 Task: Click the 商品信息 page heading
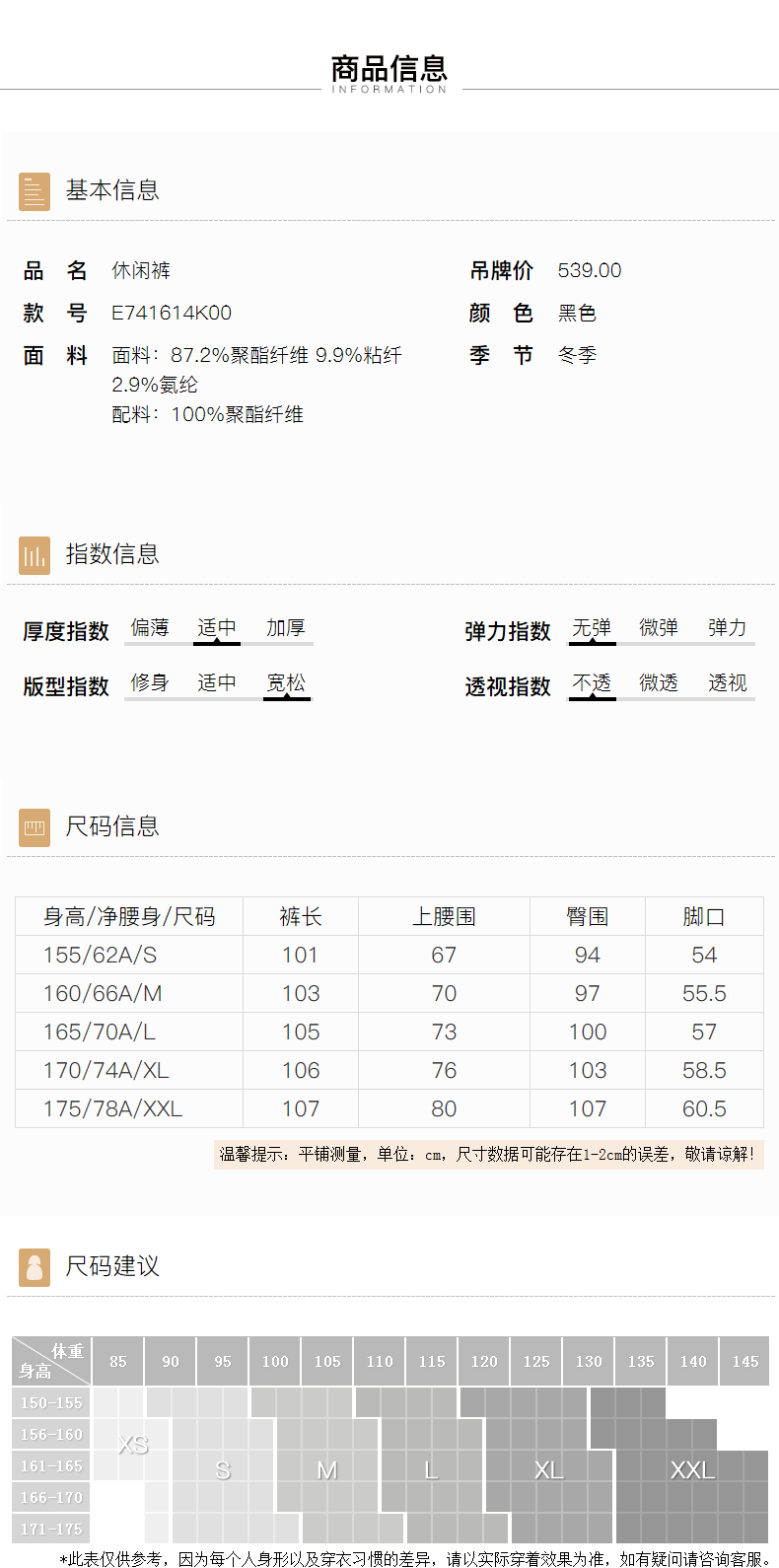pyautogui.click(x=389, y=70)
